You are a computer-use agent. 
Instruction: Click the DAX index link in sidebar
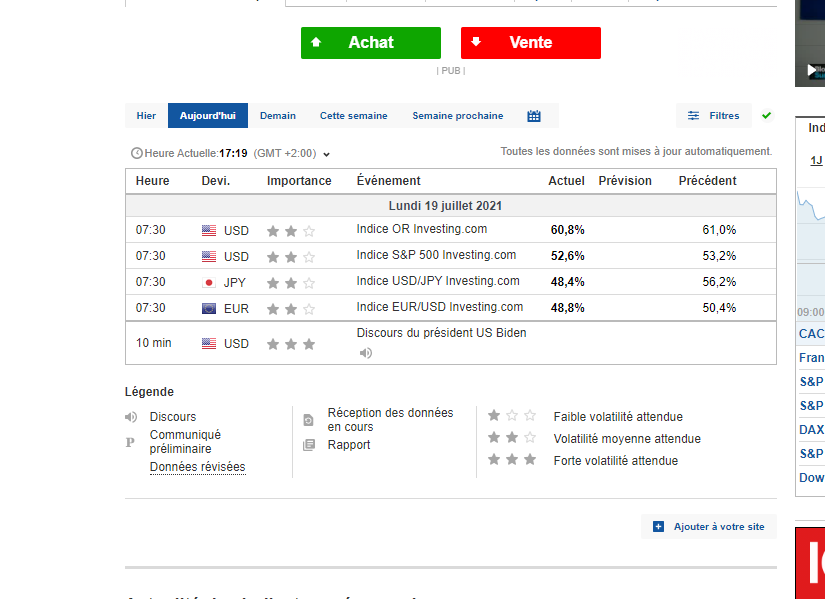click(x=811, y=430)
